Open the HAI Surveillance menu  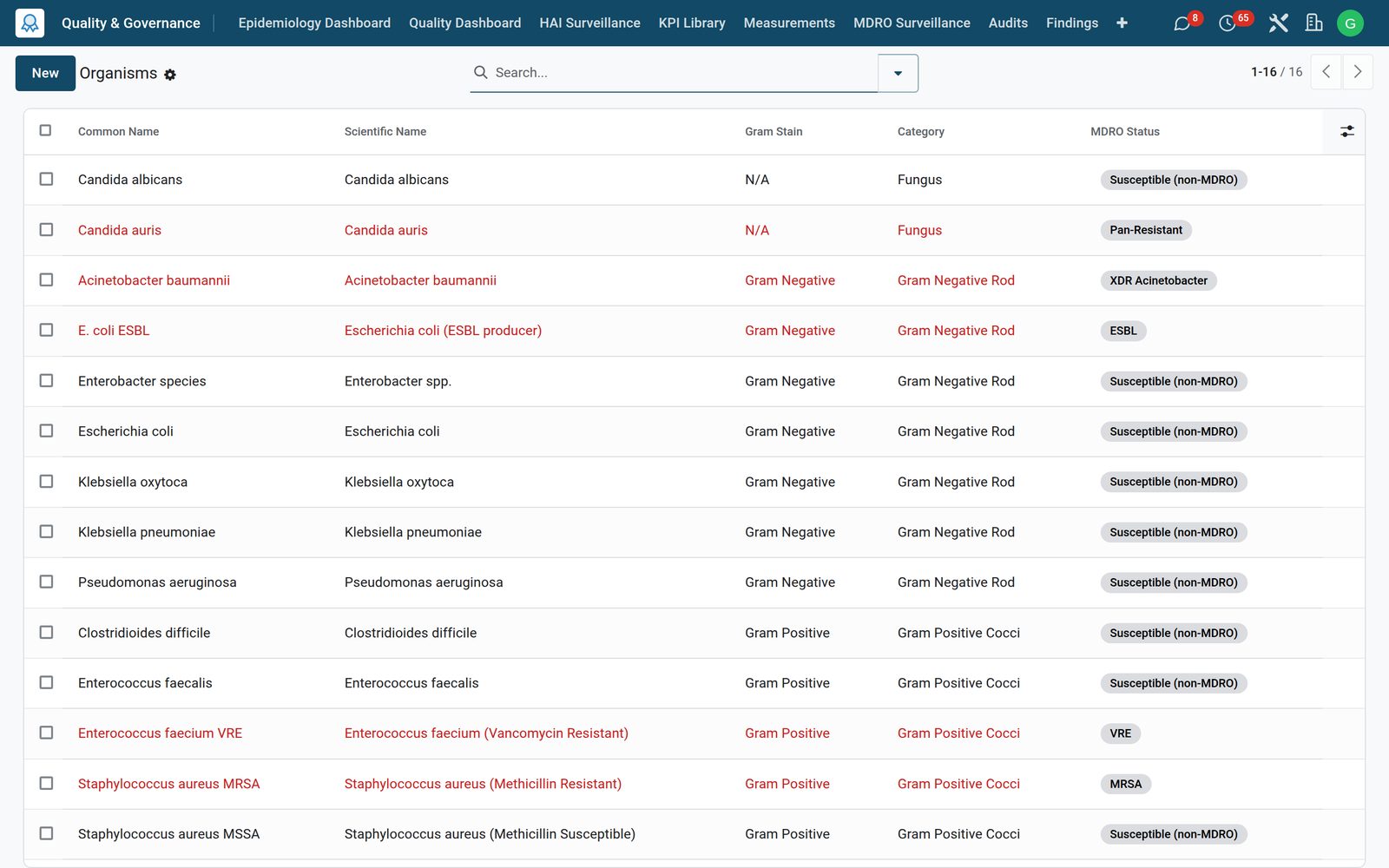589,23
